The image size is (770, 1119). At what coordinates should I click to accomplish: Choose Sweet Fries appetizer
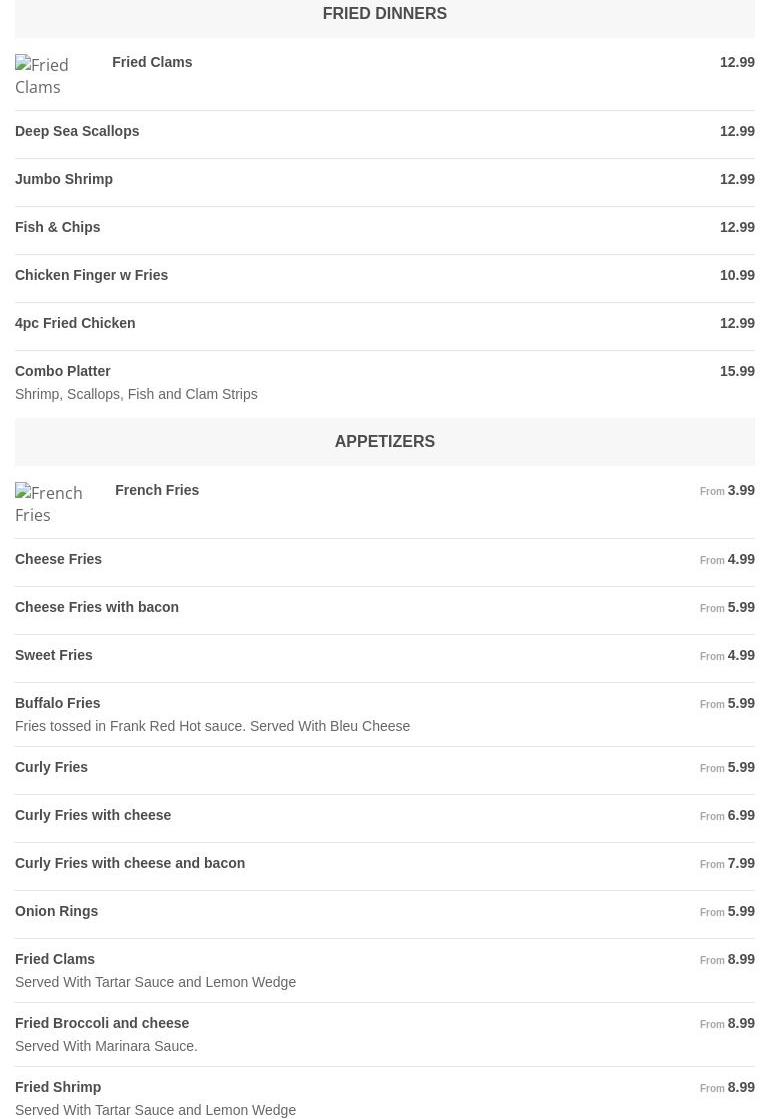tap(54, 655)
